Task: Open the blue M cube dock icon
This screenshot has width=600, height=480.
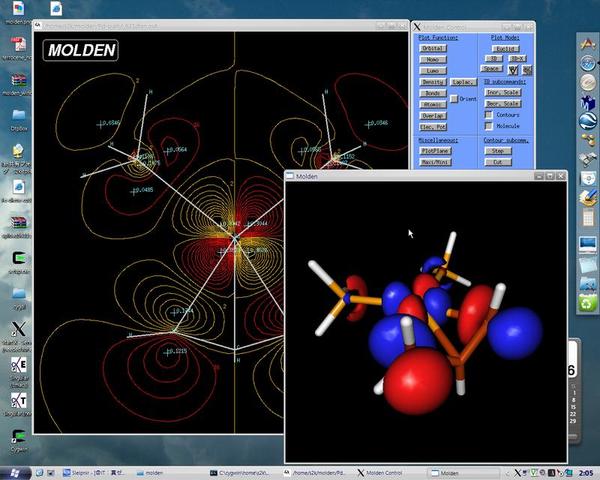Action: (x=588, y=103)
